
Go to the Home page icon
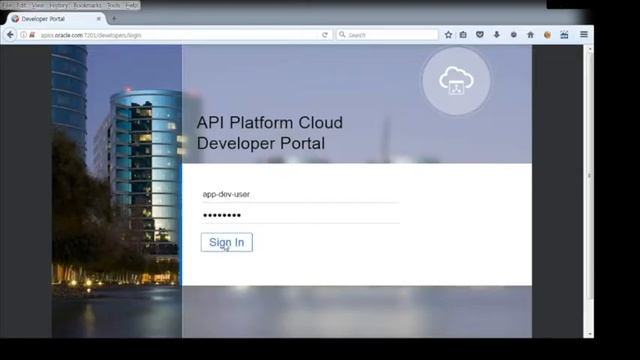point(531,35)
